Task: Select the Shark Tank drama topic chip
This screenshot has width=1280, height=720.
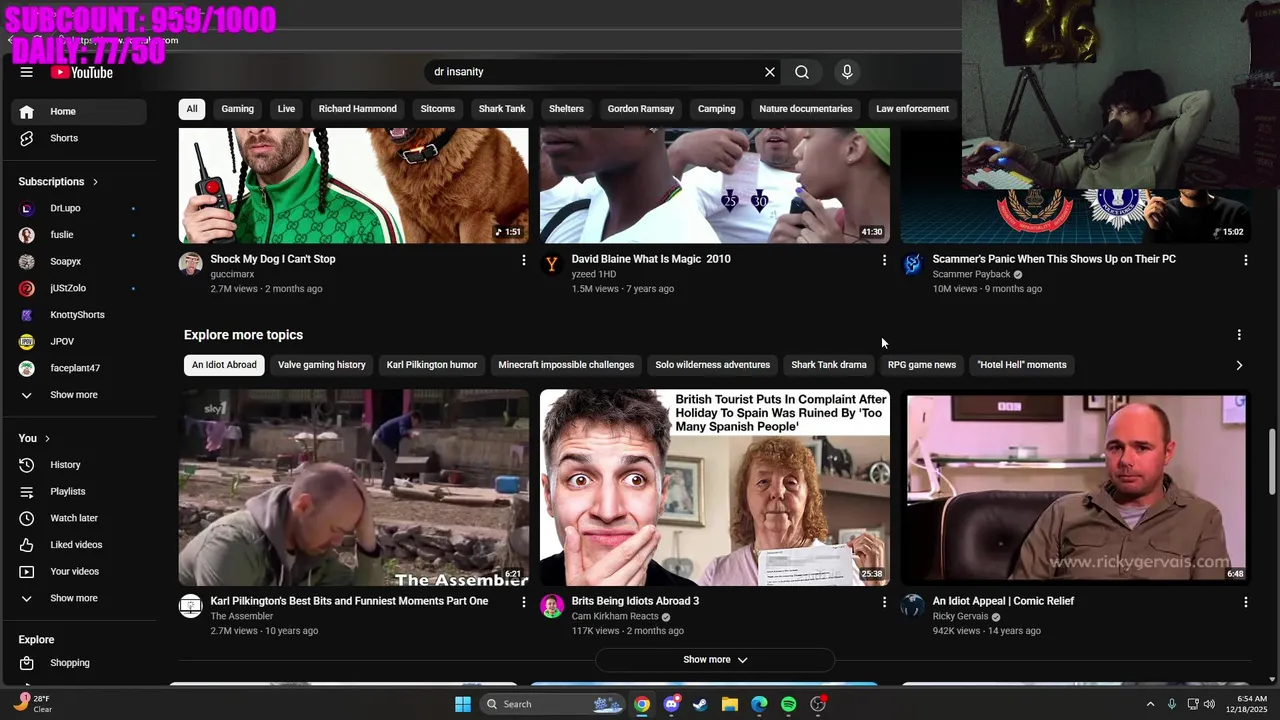Action: click(829, 365)
